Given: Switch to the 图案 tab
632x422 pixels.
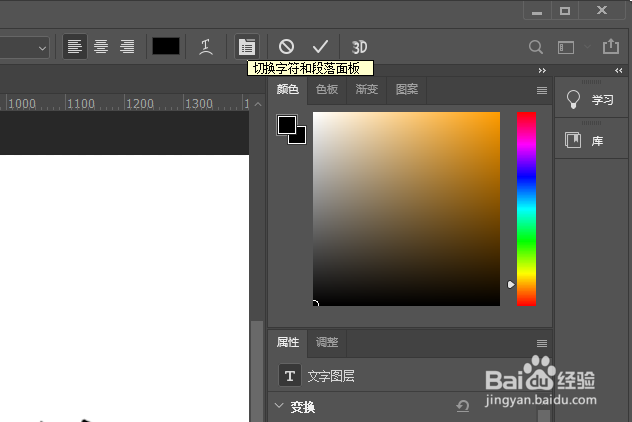Looking at the screenshot, I should click(406, 89).
